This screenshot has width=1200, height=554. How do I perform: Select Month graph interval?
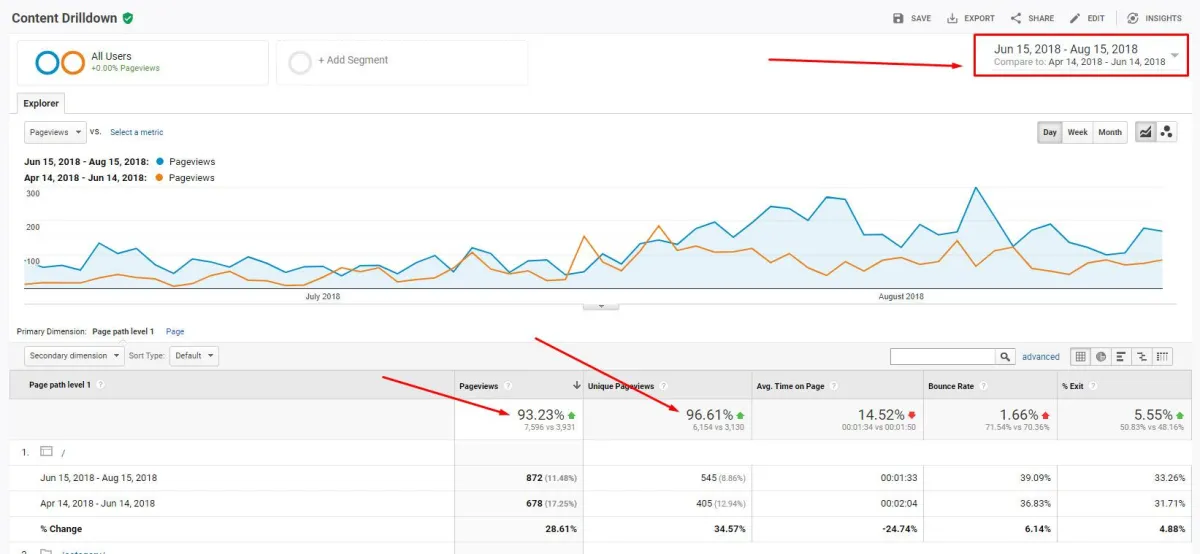click(1110, 132)
